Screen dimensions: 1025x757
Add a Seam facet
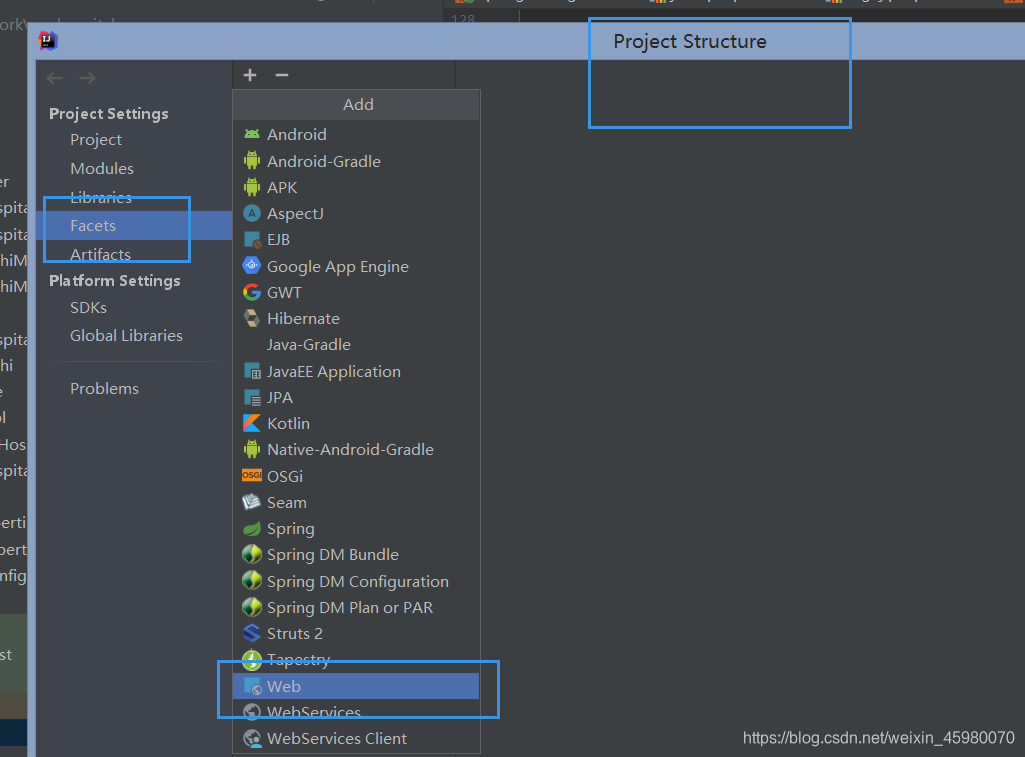tap(356, 502)
